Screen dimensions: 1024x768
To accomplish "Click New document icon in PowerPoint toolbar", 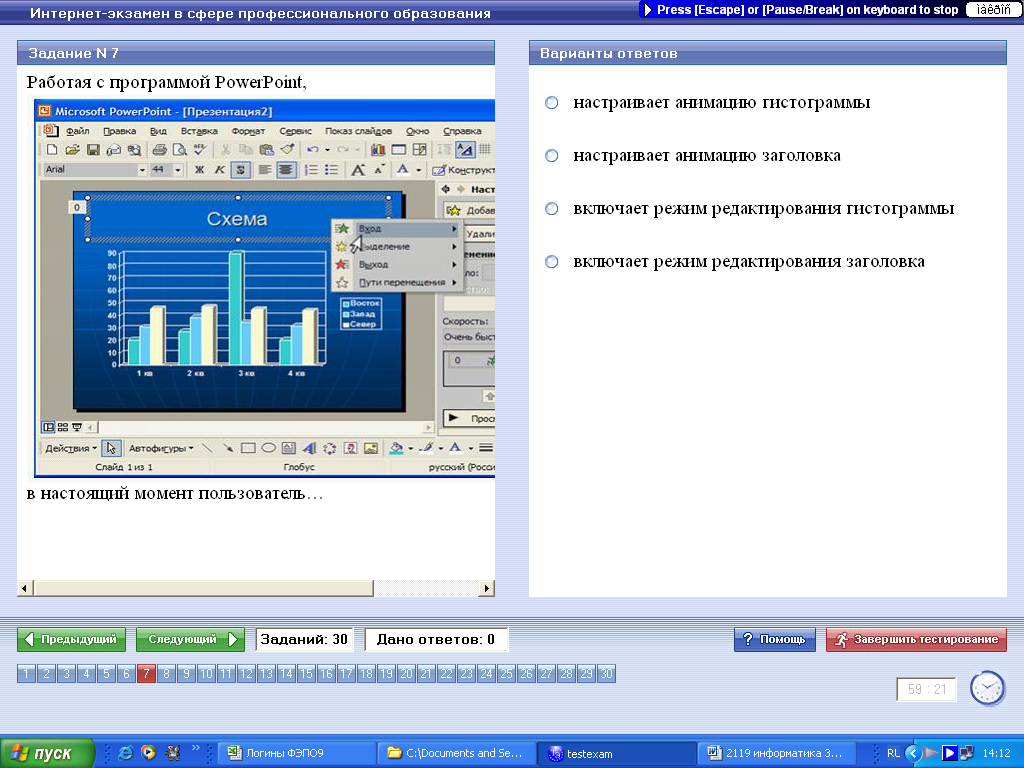I will click(x=52, y=150).
